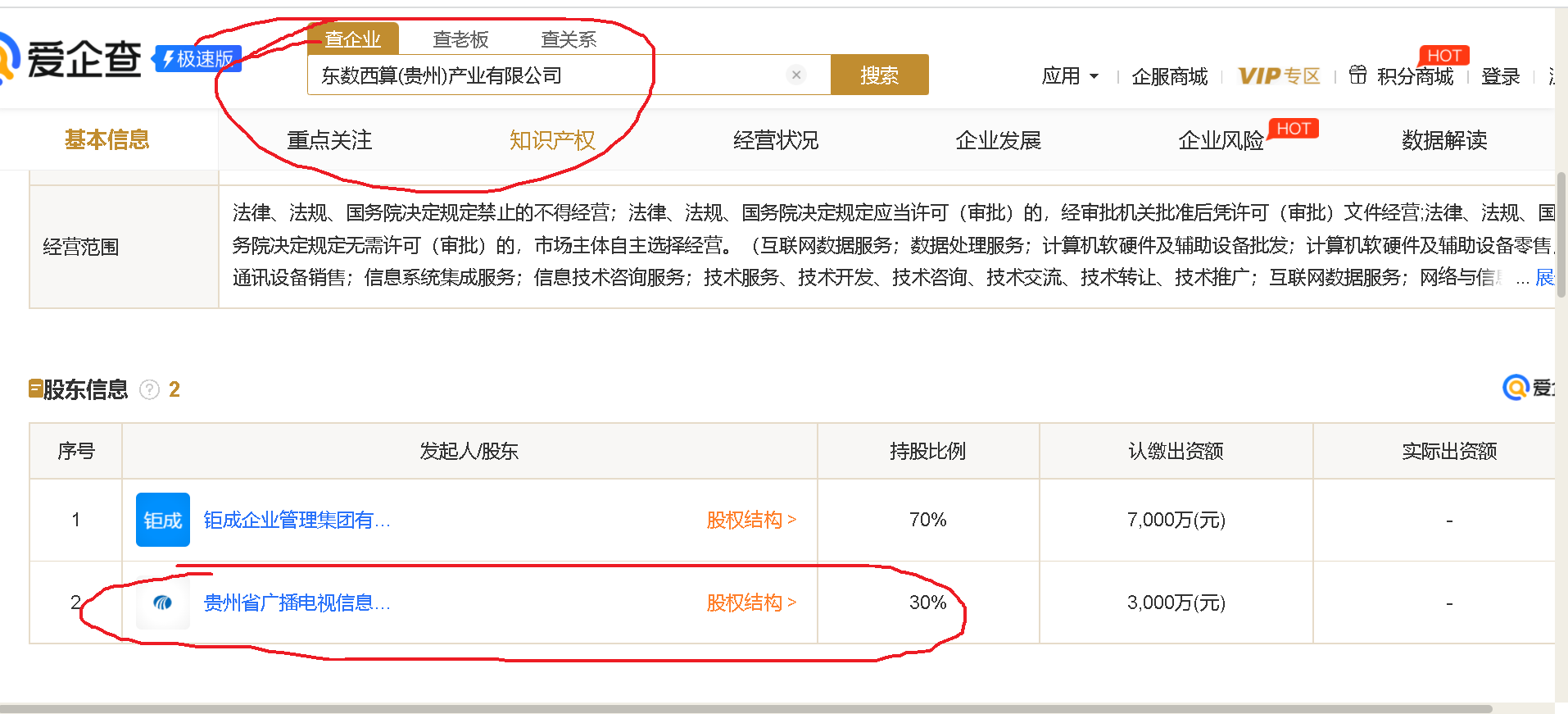Switch to the 企业发展 tab
The height and width of the screenshot is (714, 1568).
click(x=999, y=140)
